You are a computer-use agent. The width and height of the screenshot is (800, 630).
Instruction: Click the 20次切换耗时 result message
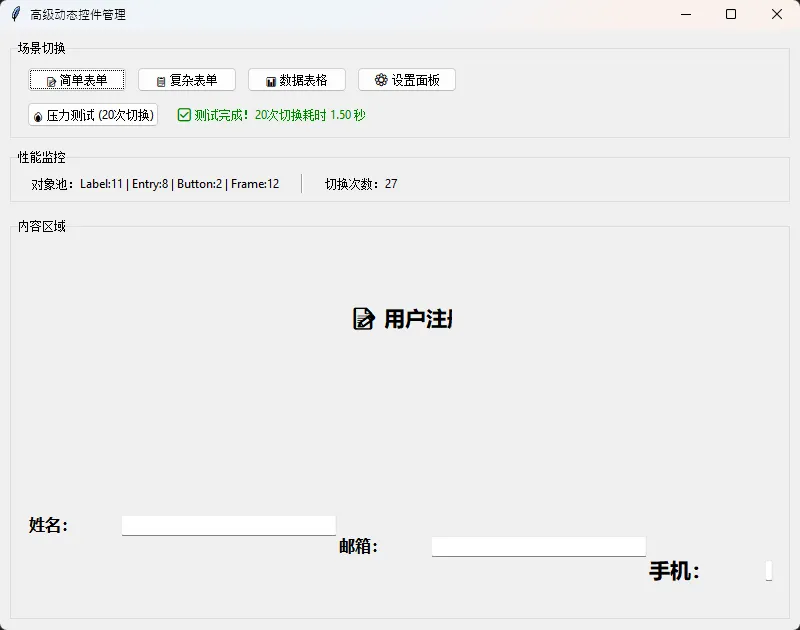click(x=280, y=115)
